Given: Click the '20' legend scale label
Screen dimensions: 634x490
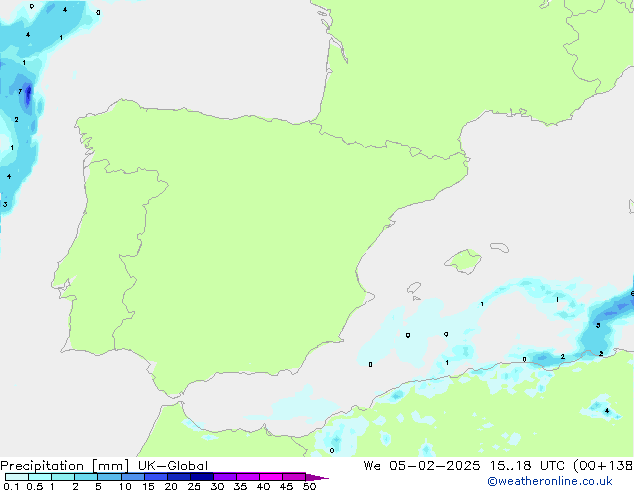Looking at the screenshot, I should 171,486.
